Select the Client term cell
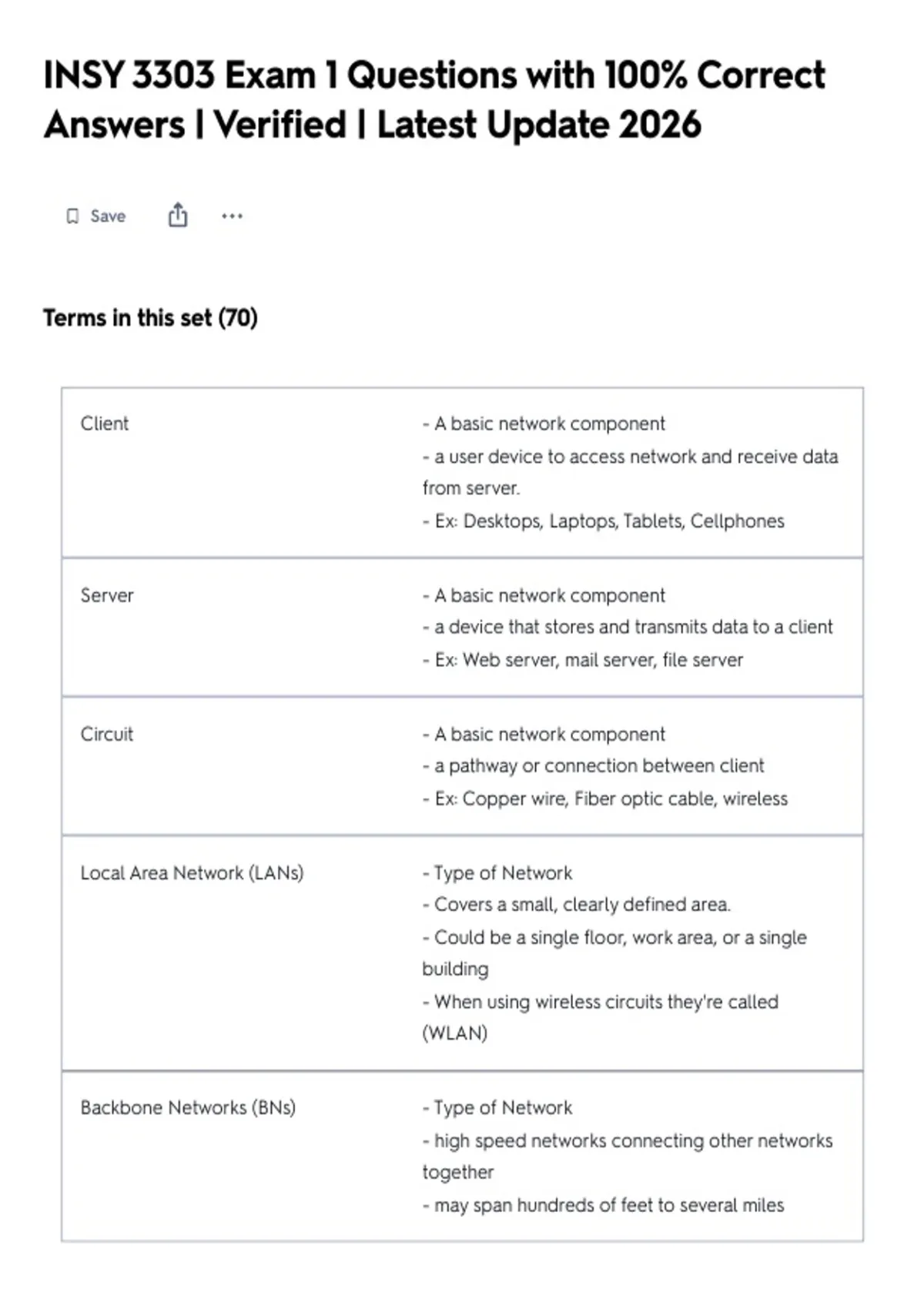 [105, 423]
